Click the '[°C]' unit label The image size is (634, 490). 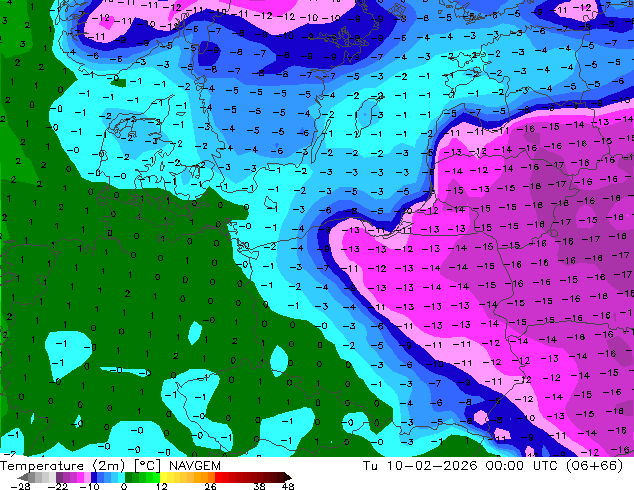click(148, 466)
